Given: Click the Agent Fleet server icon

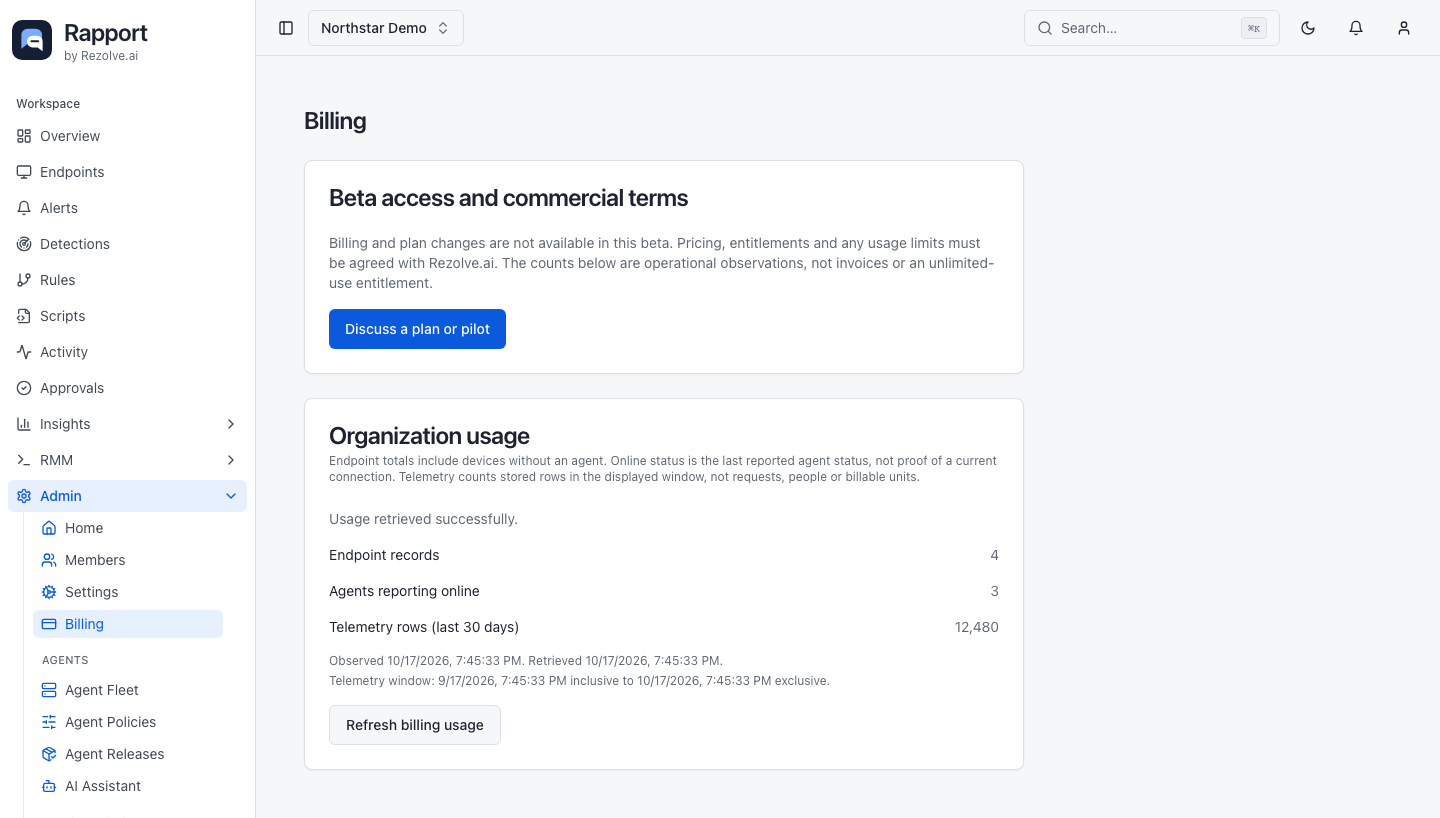Looking at the screenshot, I should pos(49,690).
